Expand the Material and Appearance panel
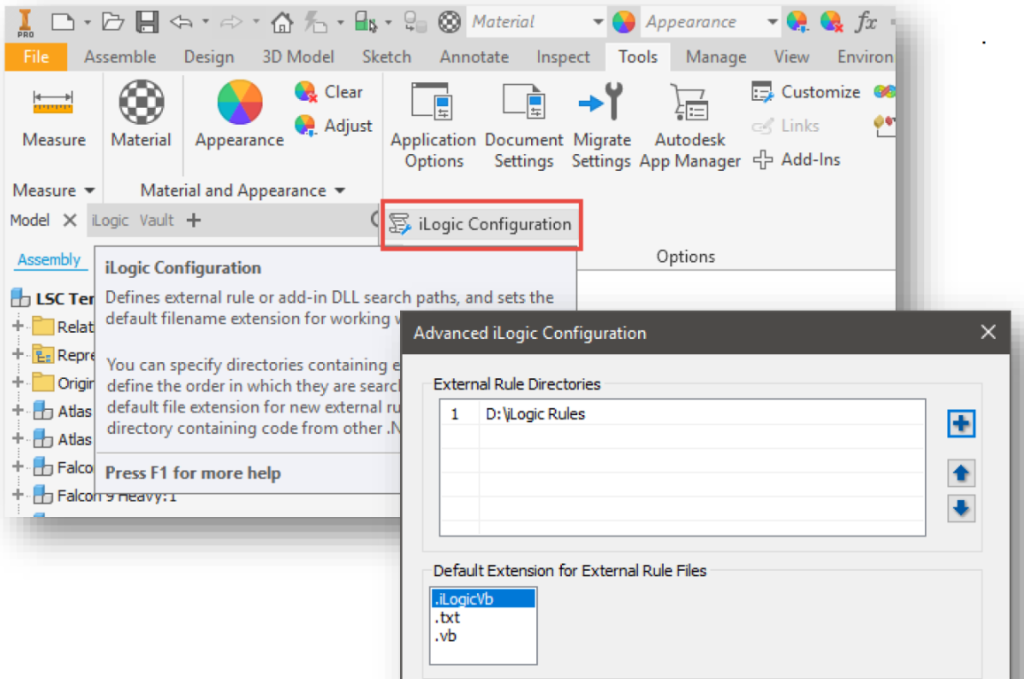 point(340,191)
